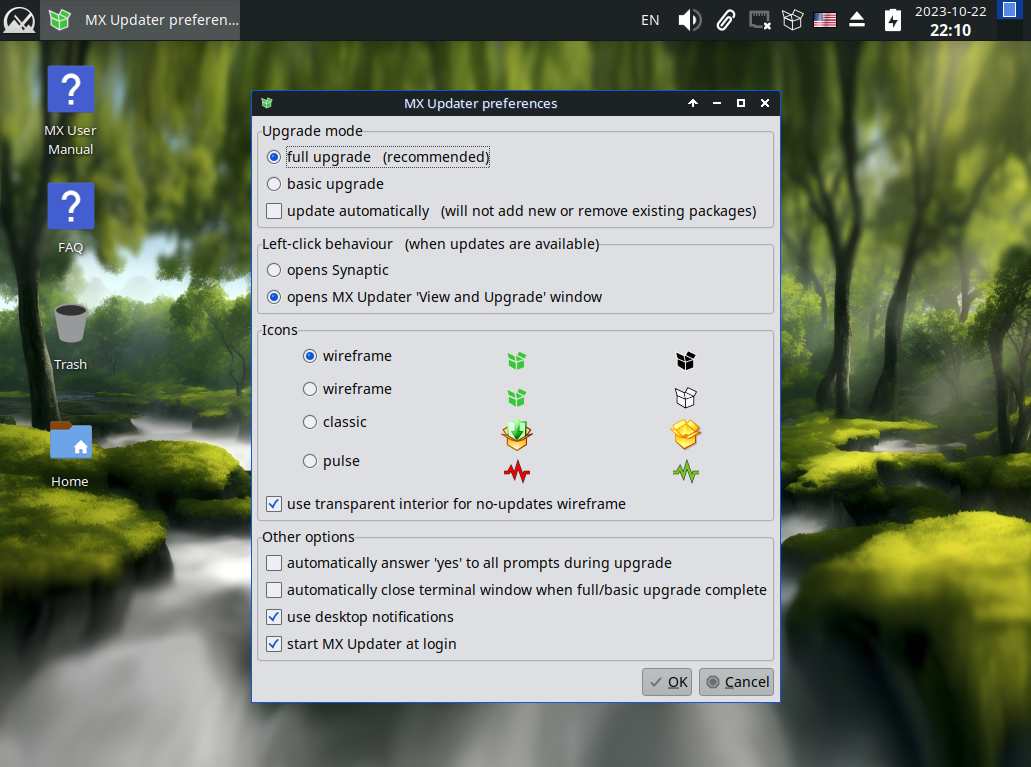Open the MX User Manual desktop icon

pos(70,111)
